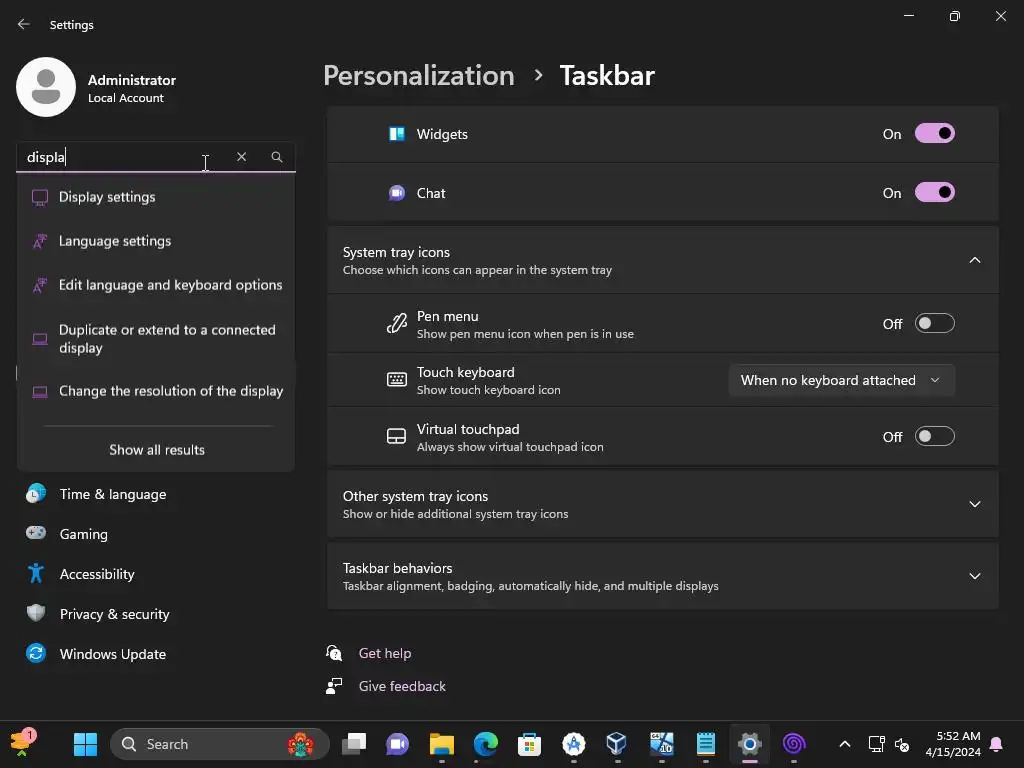
Task: Collapse the System tray icons section
Action: coord(974,260)
